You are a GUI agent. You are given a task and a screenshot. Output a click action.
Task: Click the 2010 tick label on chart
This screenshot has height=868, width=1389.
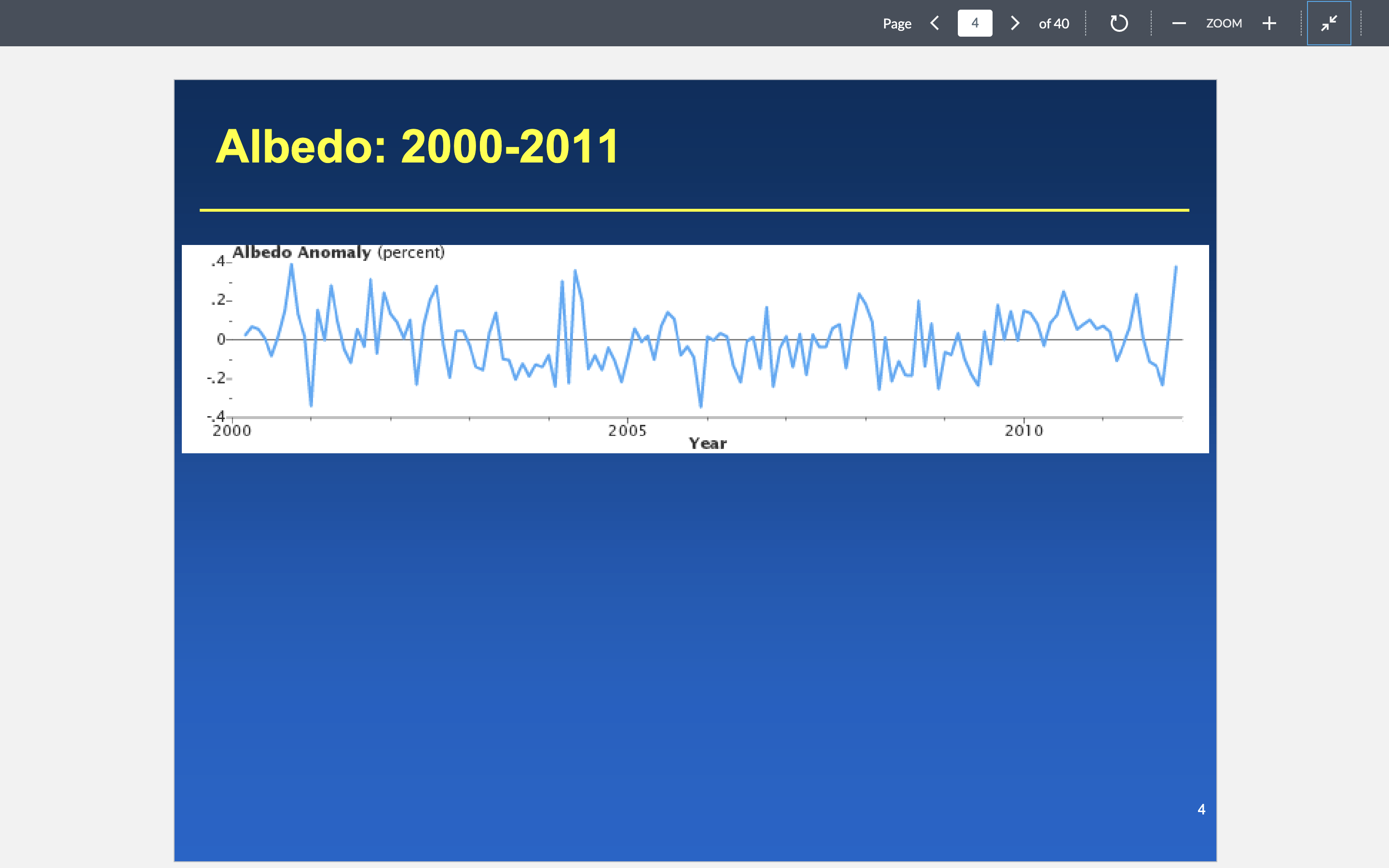point(1023,431)
